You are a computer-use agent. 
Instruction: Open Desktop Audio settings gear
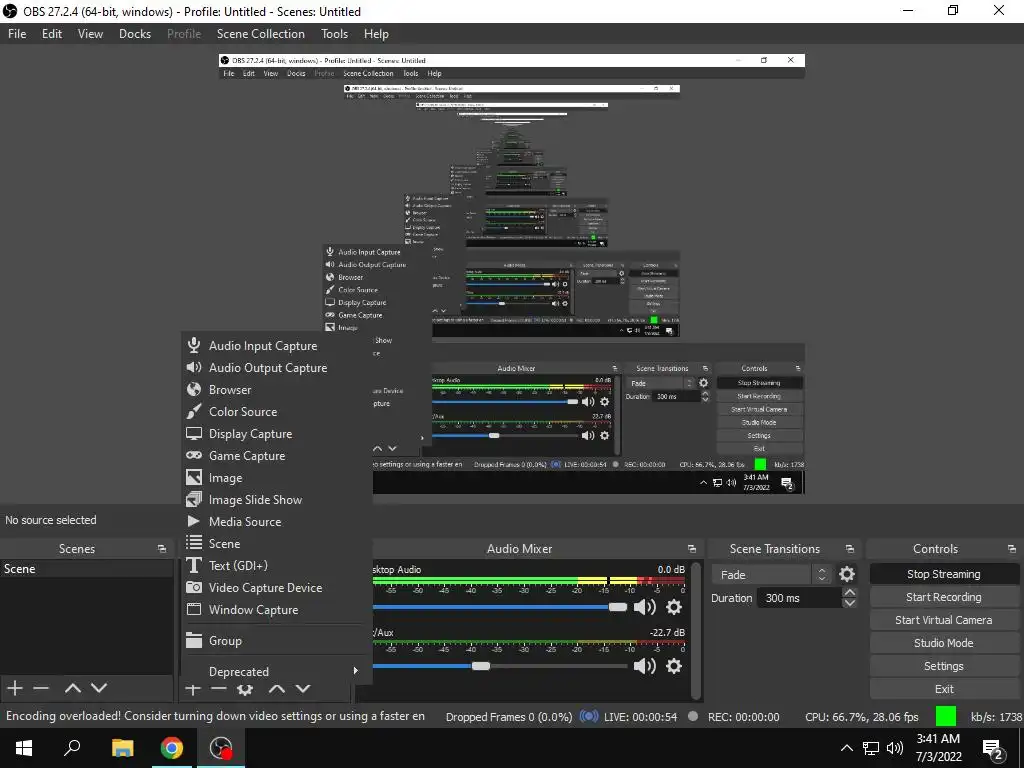coord(674,607)
